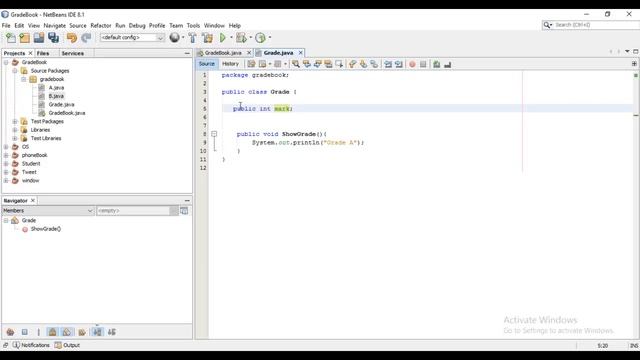The image size is (640, 360).
Task: Toggle Rectangular Selection in editor toolbar
Action: (x=339, y=64)
